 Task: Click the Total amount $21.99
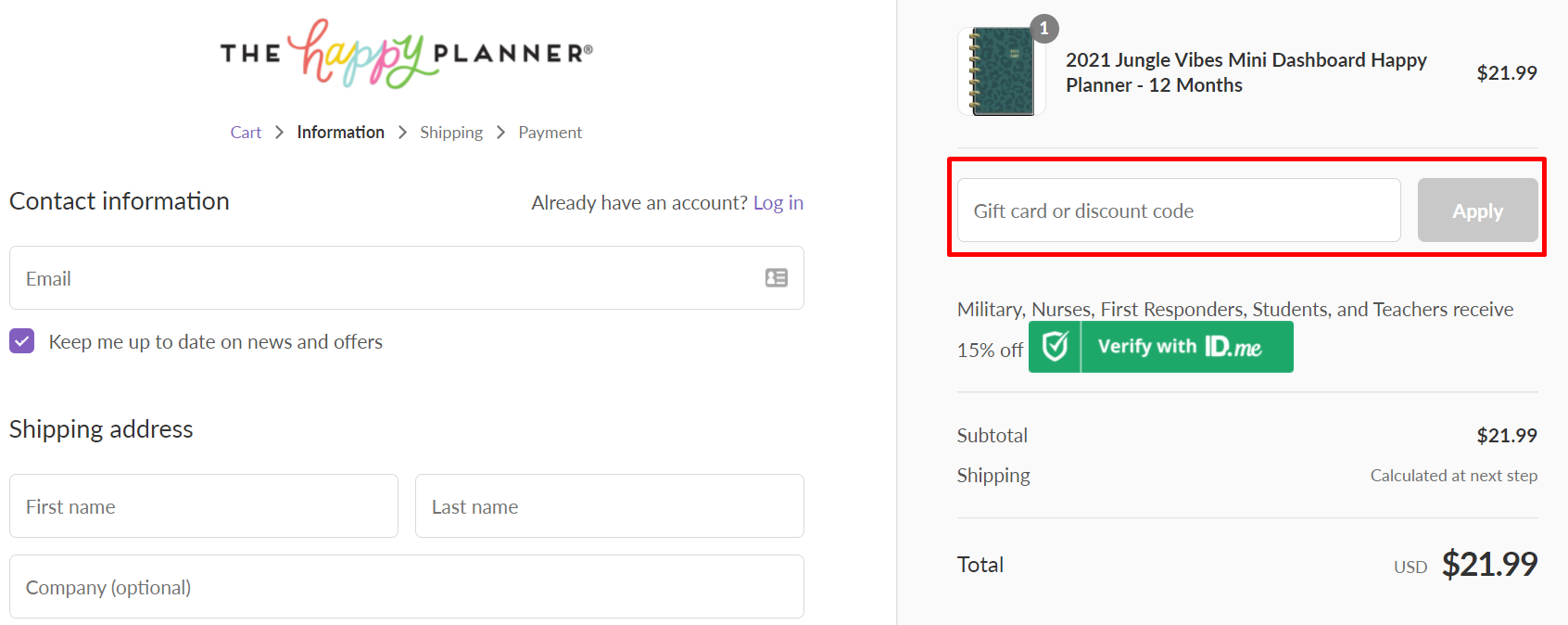click(x=1490, y=564)
